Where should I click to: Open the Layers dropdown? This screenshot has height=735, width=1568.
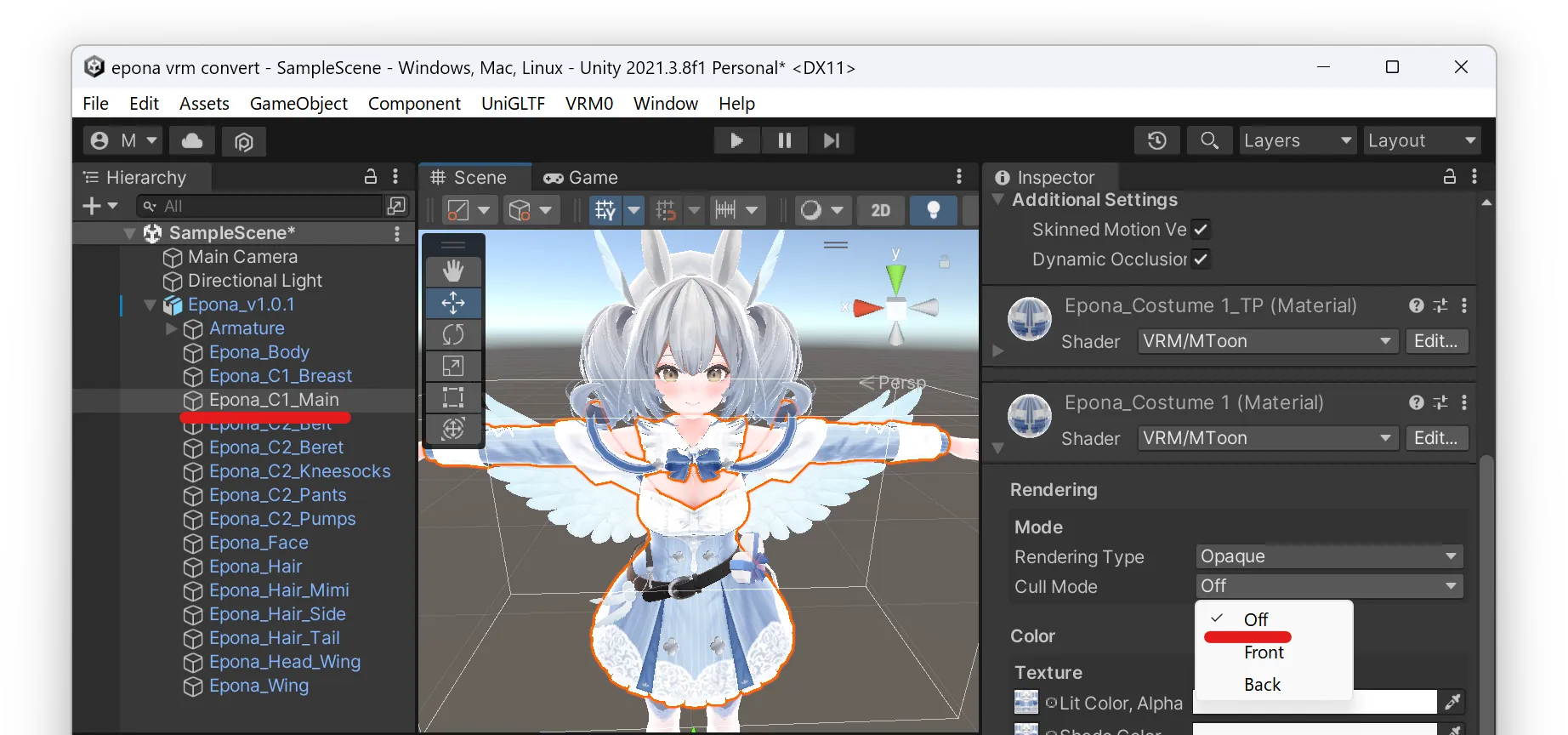(1298, 140)
